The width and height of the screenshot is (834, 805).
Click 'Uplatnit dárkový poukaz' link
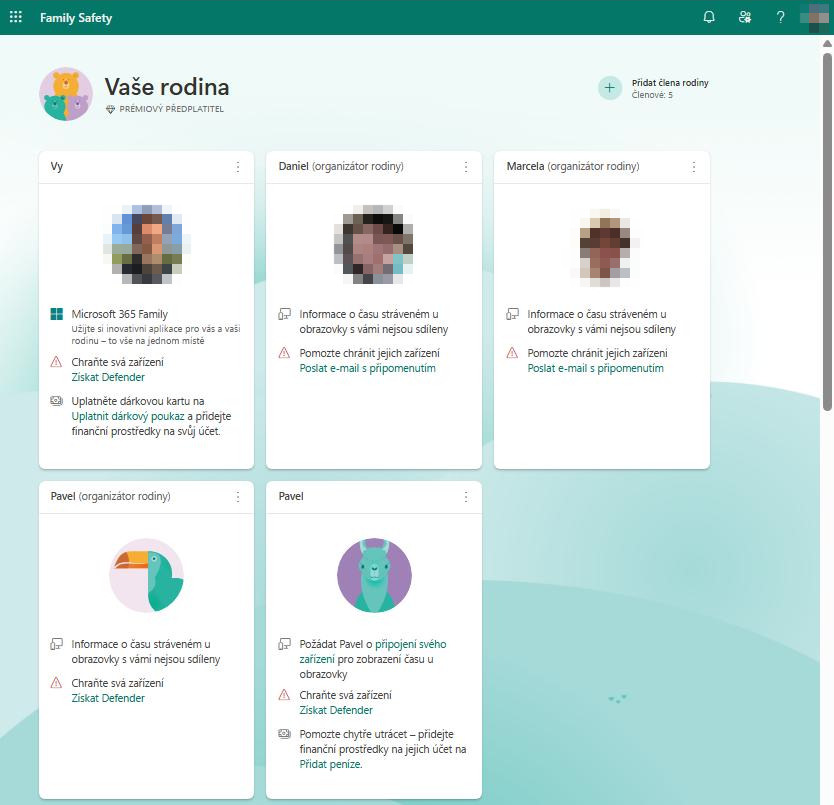tap(128, 416)
